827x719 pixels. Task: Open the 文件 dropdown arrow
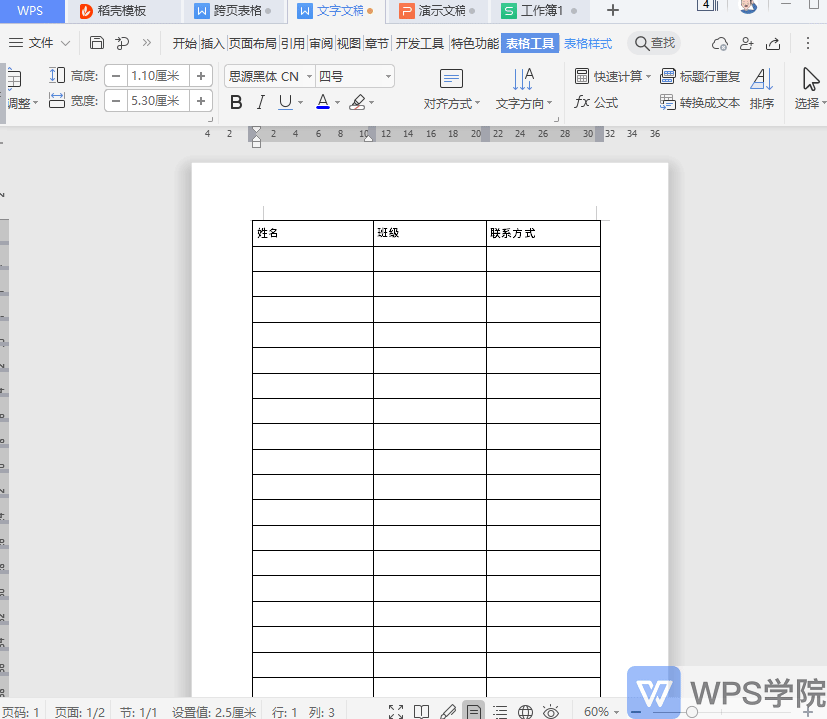65,43
